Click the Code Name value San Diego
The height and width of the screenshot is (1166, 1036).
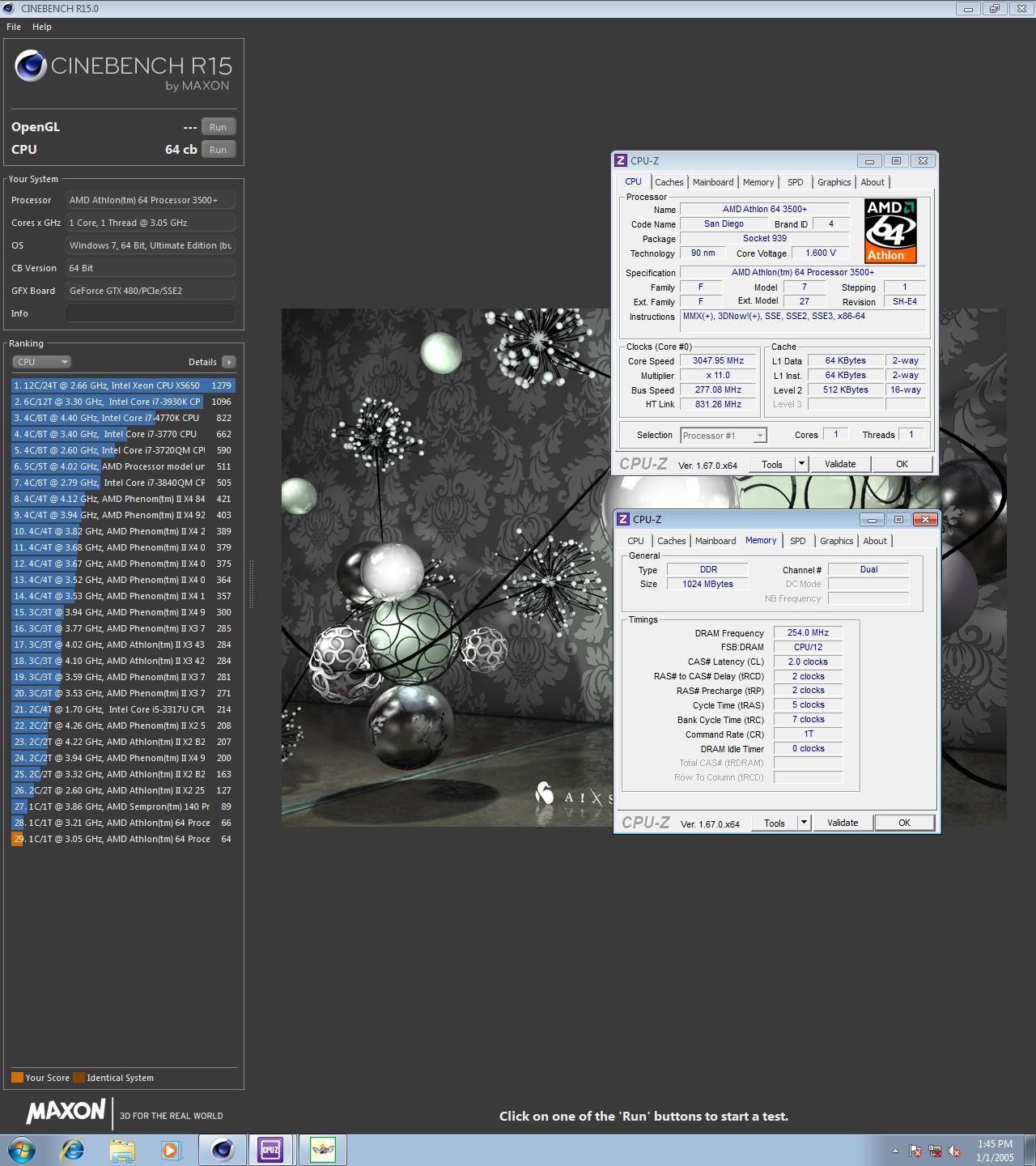pyautogui.click(x=724, y=224)
